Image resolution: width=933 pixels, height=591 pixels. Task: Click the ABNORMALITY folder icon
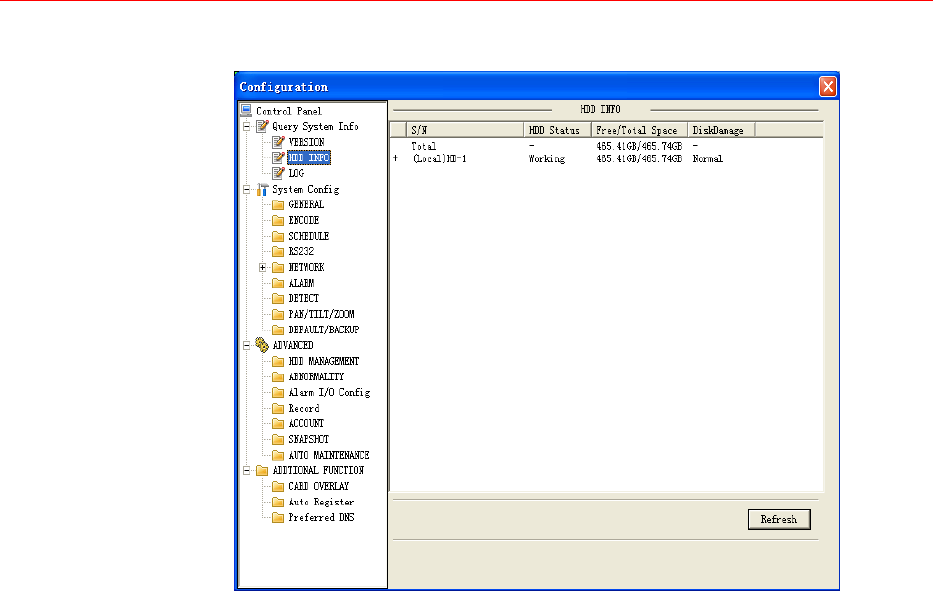click(x=278, y=377)
